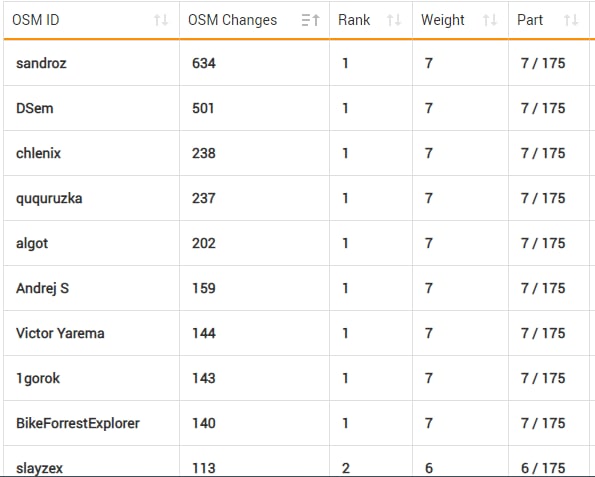Click the BikeForrestExplorer user entry
Viewport: 595px width, 477px height.
pyautogui.click(x=78, y=423)
